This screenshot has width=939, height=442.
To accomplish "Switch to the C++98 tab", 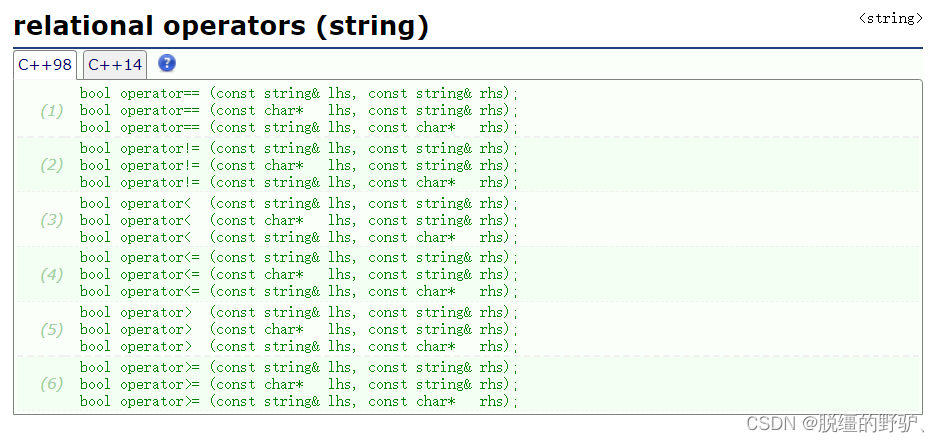I will click(45, 65).
